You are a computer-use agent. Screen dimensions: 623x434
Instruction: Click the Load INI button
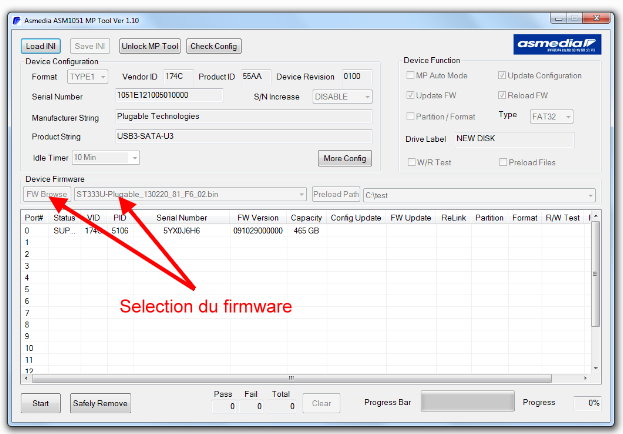[x=41, y=46]
